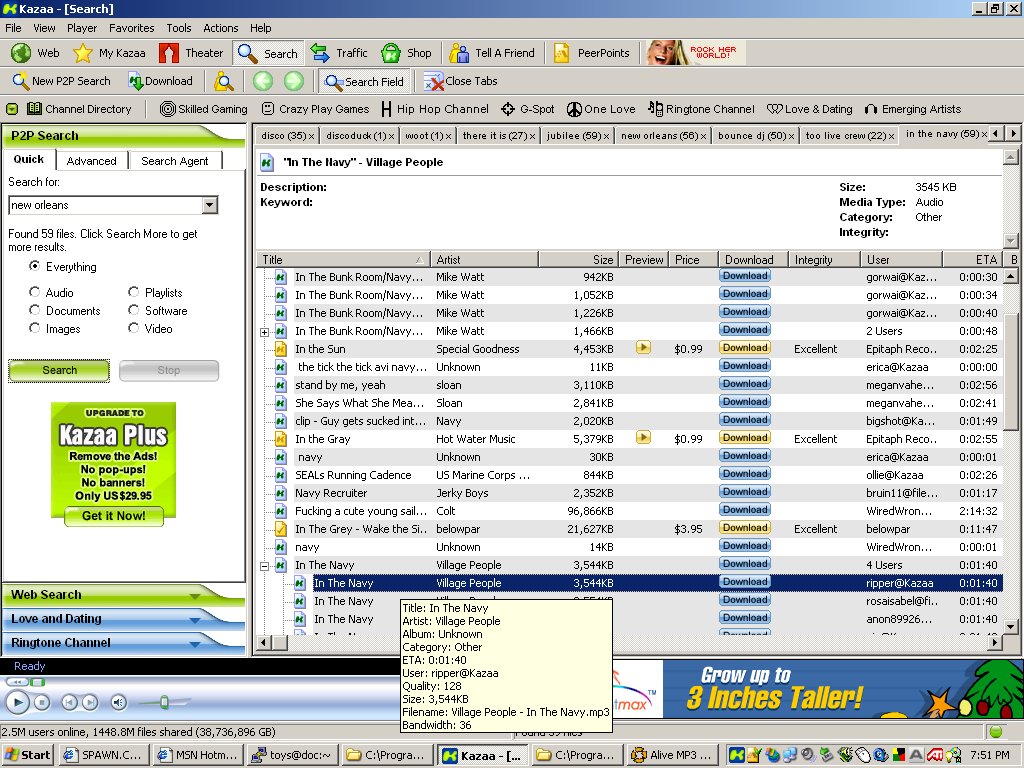
Task: Download the Navy Recruiter file
Action: 745,492
